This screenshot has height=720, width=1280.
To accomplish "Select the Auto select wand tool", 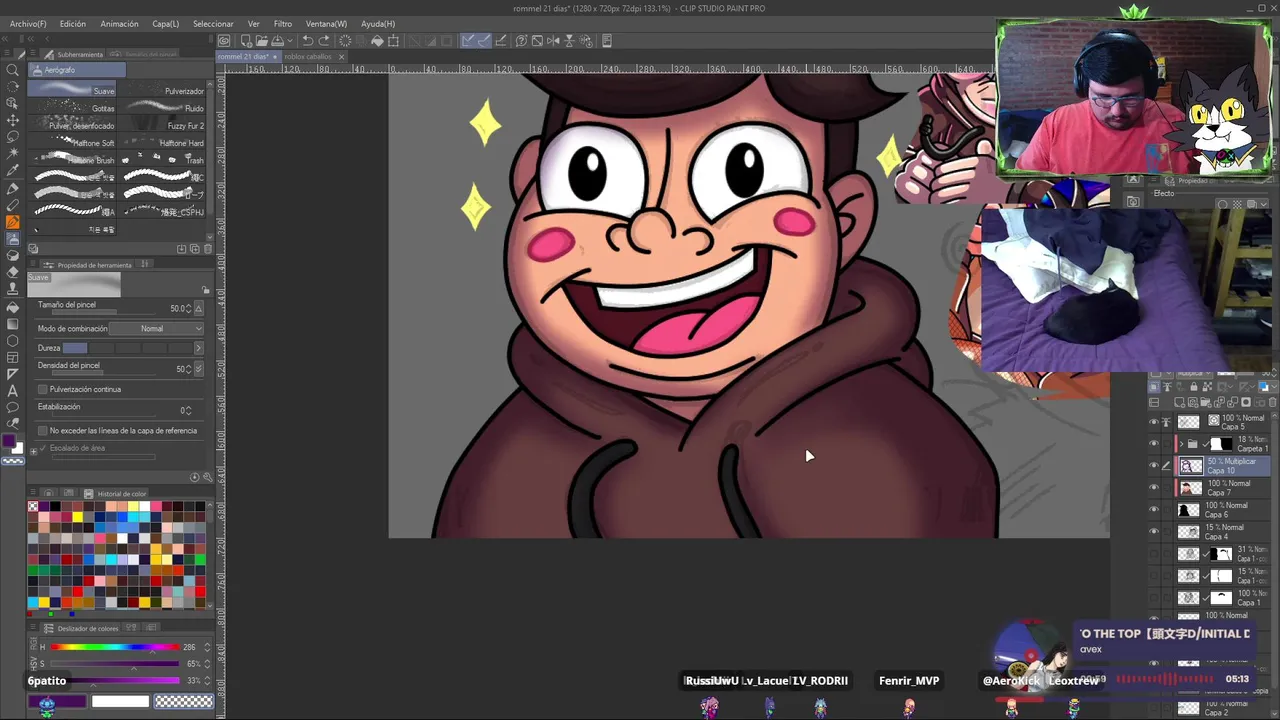I will point(13,154).
